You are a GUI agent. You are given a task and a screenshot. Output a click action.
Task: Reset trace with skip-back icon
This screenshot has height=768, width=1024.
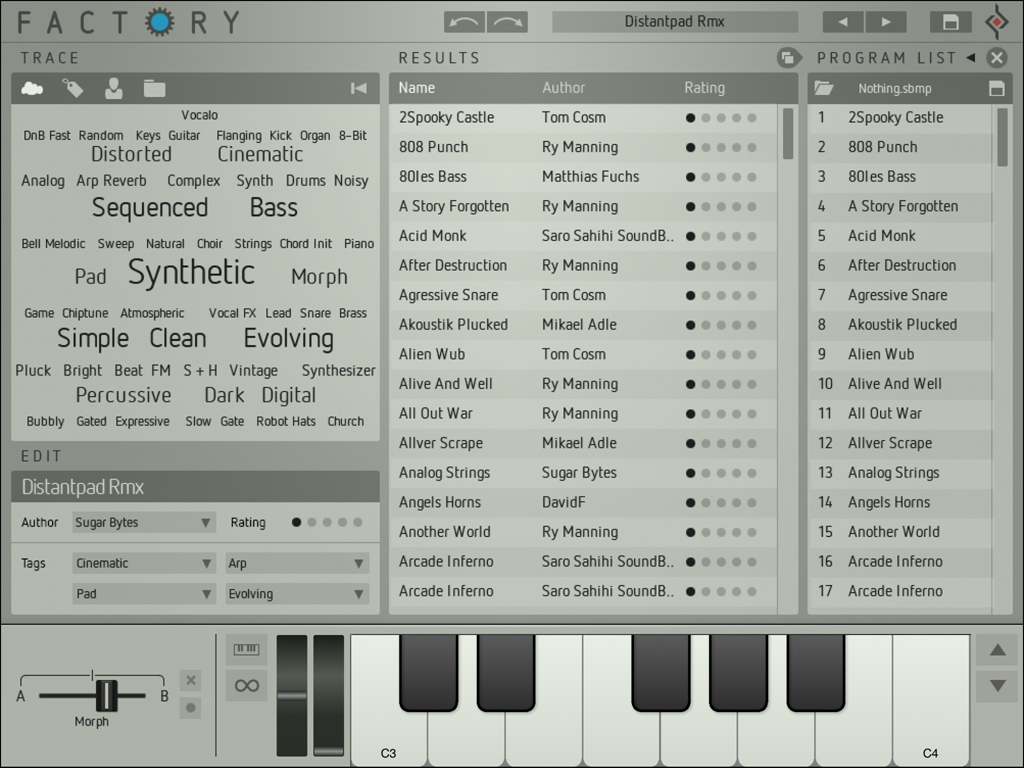[x=359, y=88]
